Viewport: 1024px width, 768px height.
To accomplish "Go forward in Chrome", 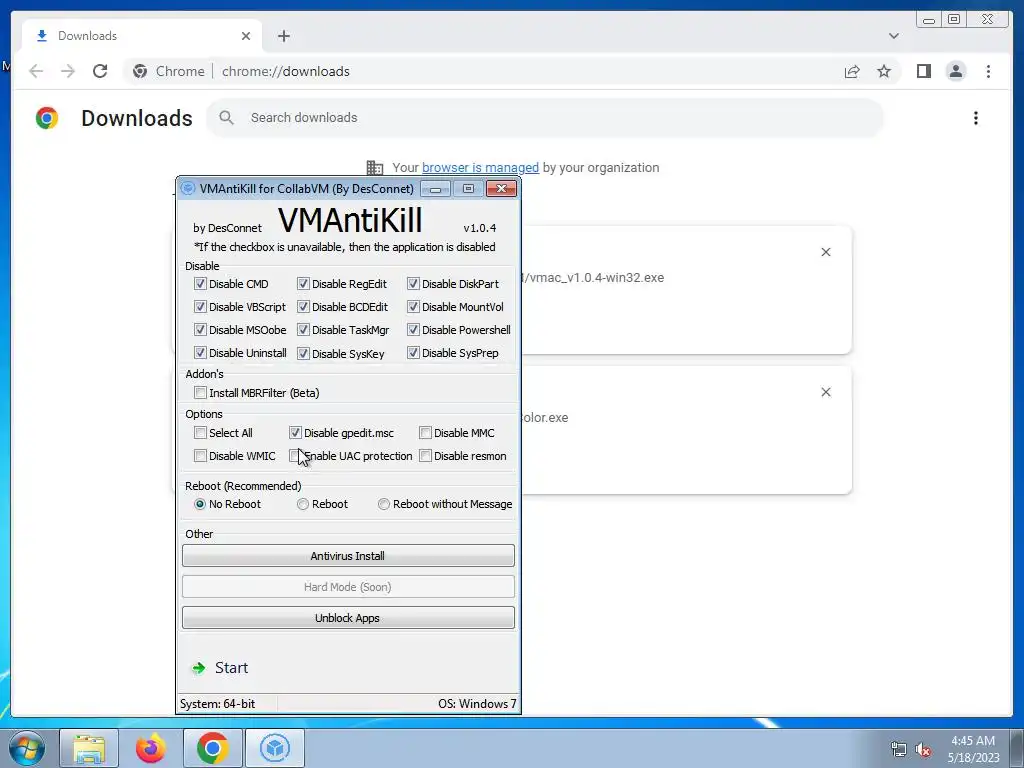I will pos(68,71).
